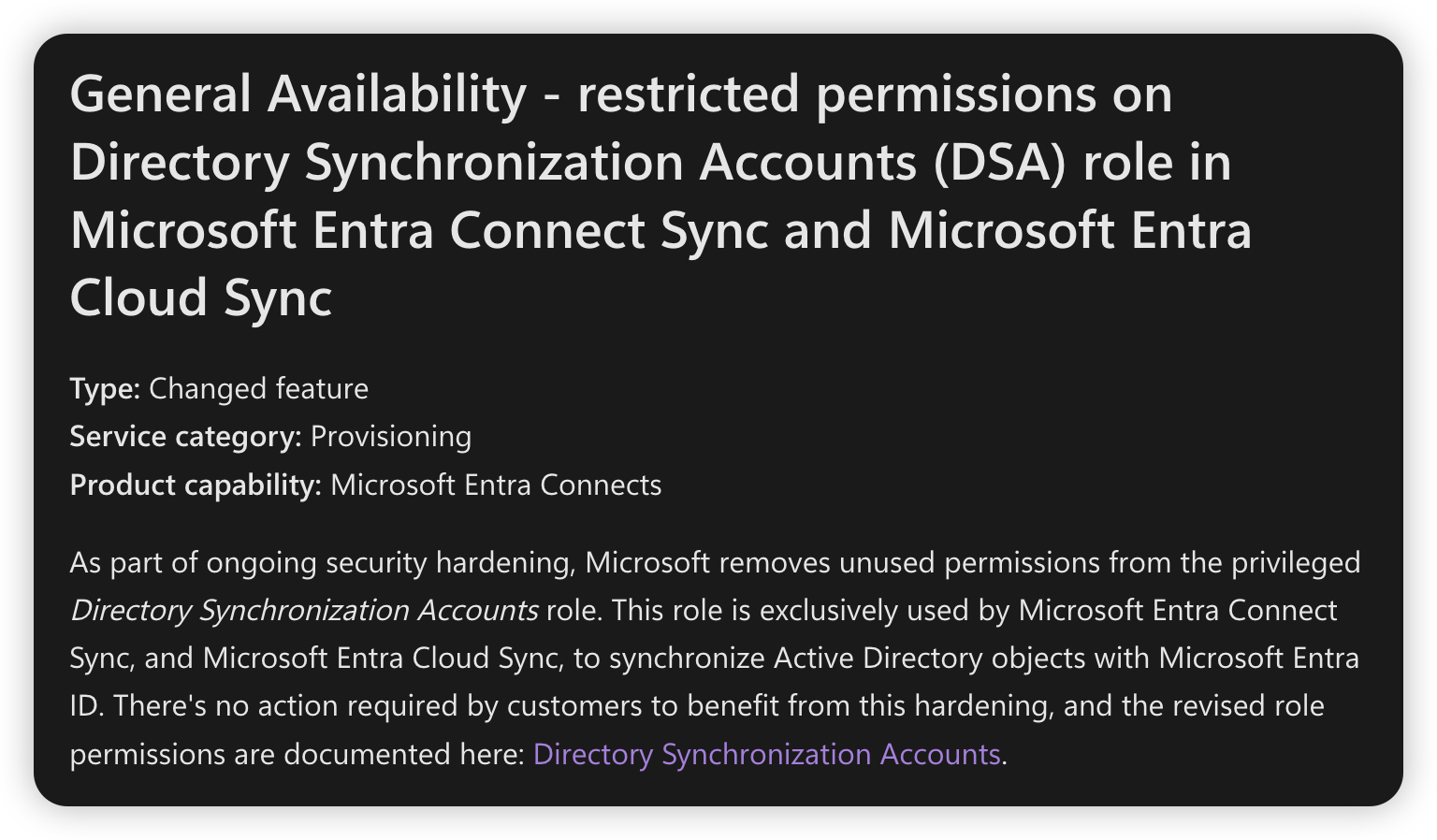Select the 'Provisioning' value text
The height and width of the screenshot is (840, 1437).
coord(391,437)
